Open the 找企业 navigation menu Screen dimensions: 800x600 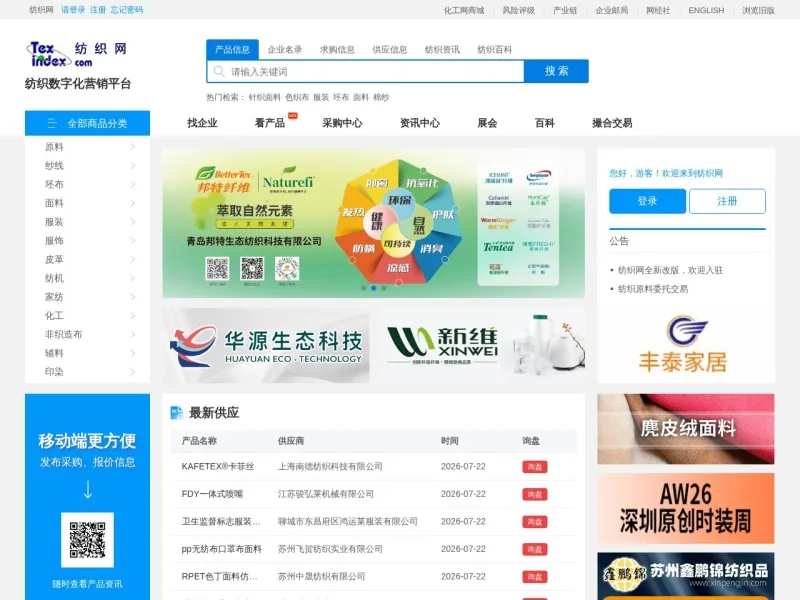pyautogui.click(x=203, y=123)
